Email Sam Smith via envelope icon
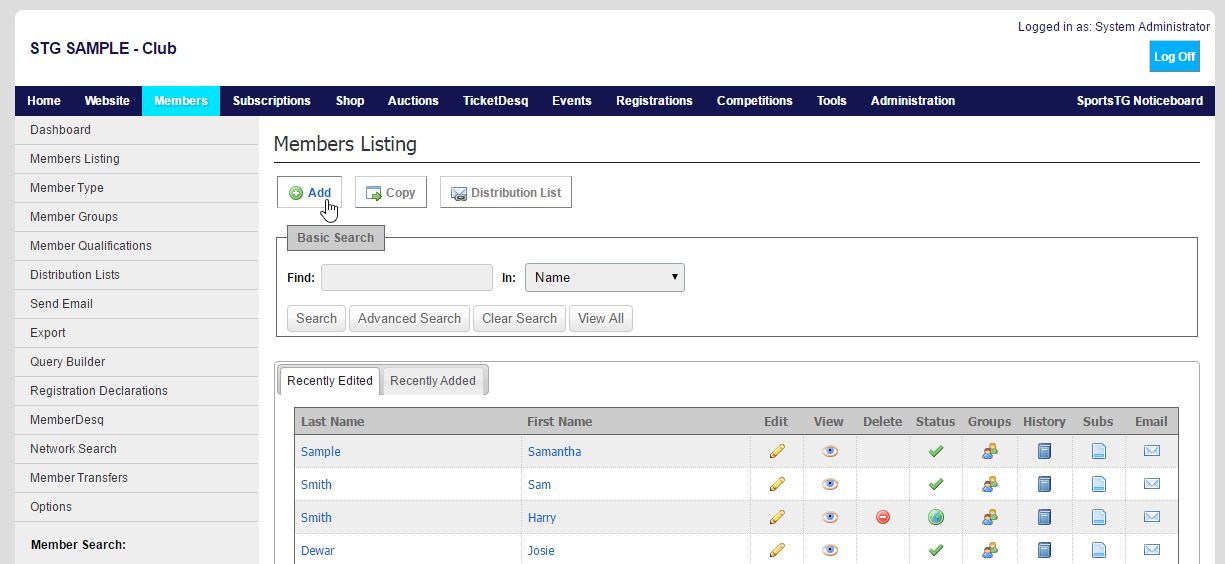1225x564 pixels. coord(1152,484)
